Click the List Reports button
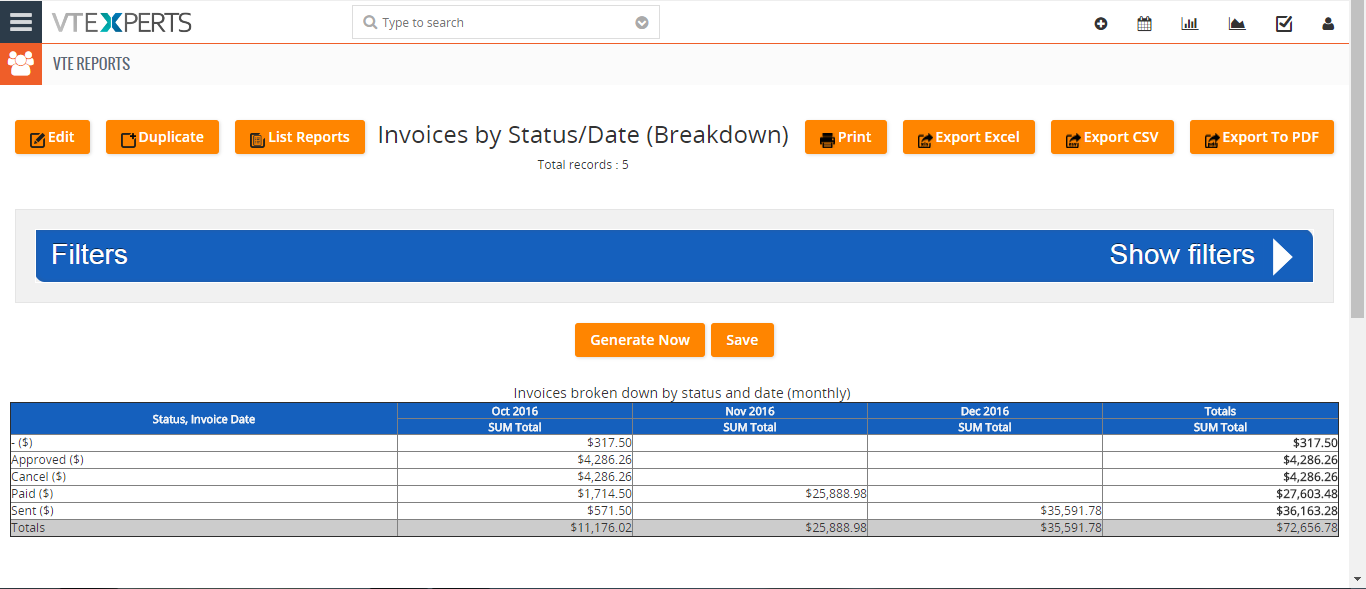This screenshot has height=589, width=1366. pyautogui.click(x=300, y=137)
